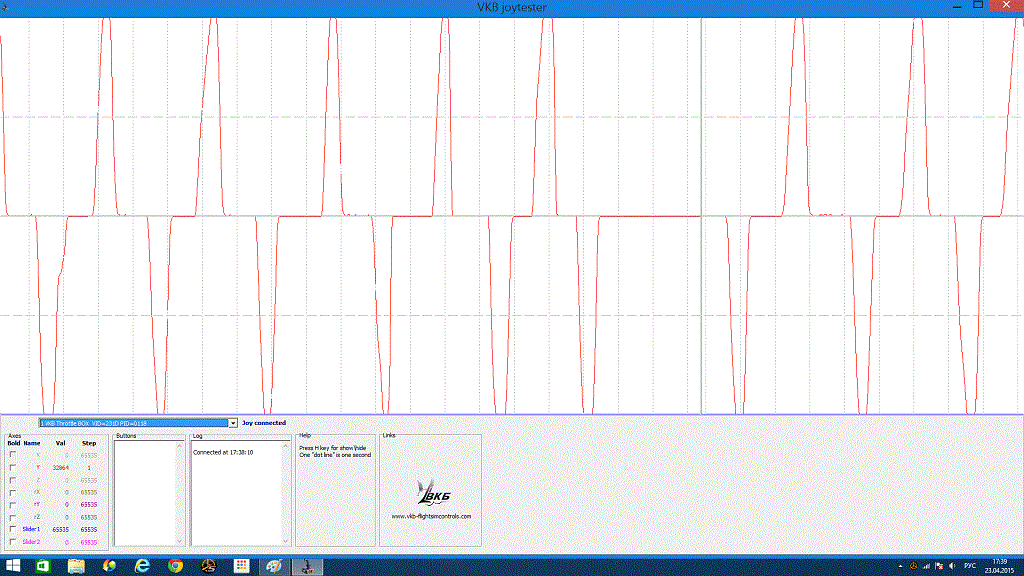Click the Windows Start button
The height and width of the screenshot is (576, 1024).
[11, 566]
